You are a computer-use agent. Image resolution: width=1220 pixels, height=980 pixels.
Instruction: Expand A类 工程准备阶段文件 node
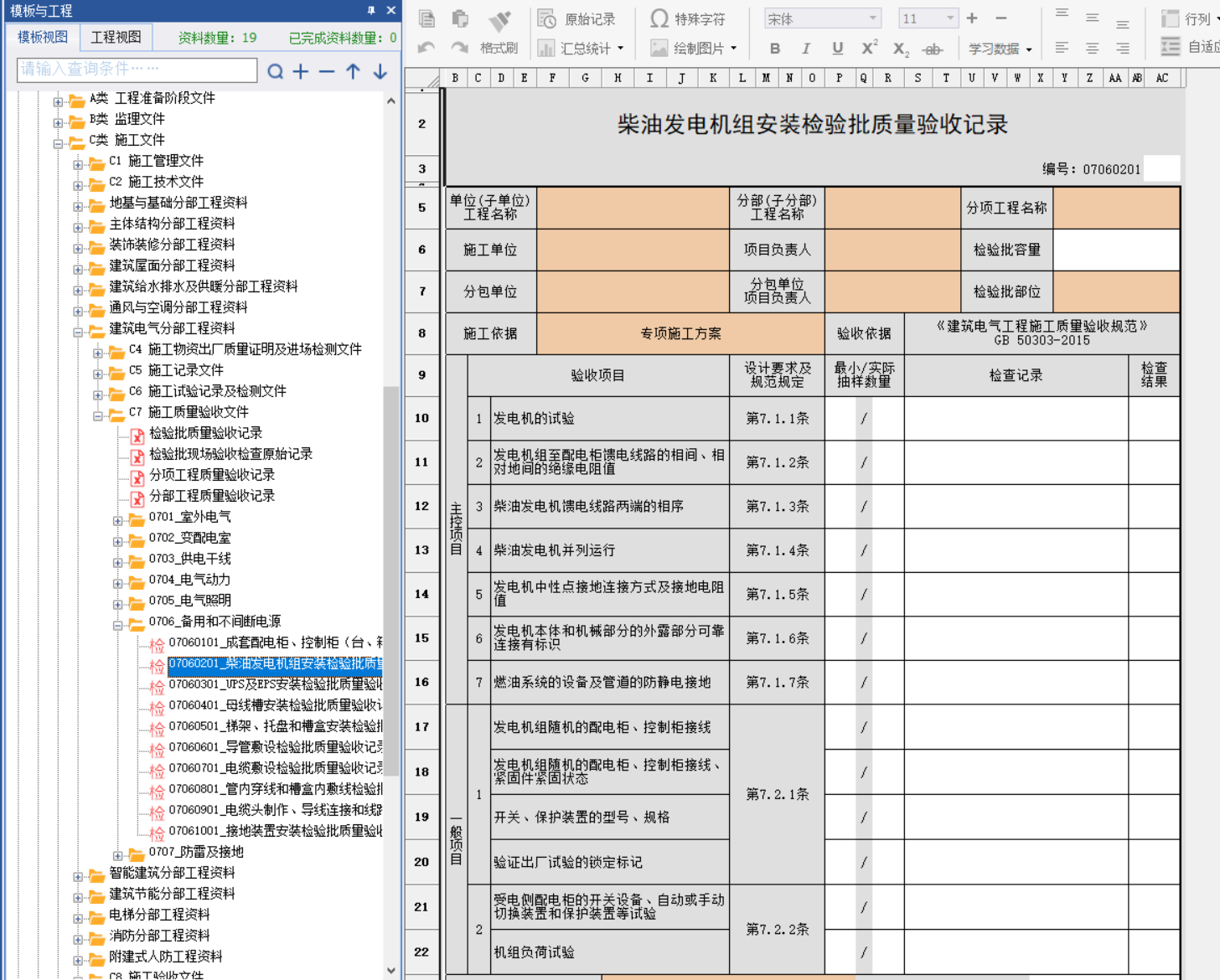coord(58,102)
